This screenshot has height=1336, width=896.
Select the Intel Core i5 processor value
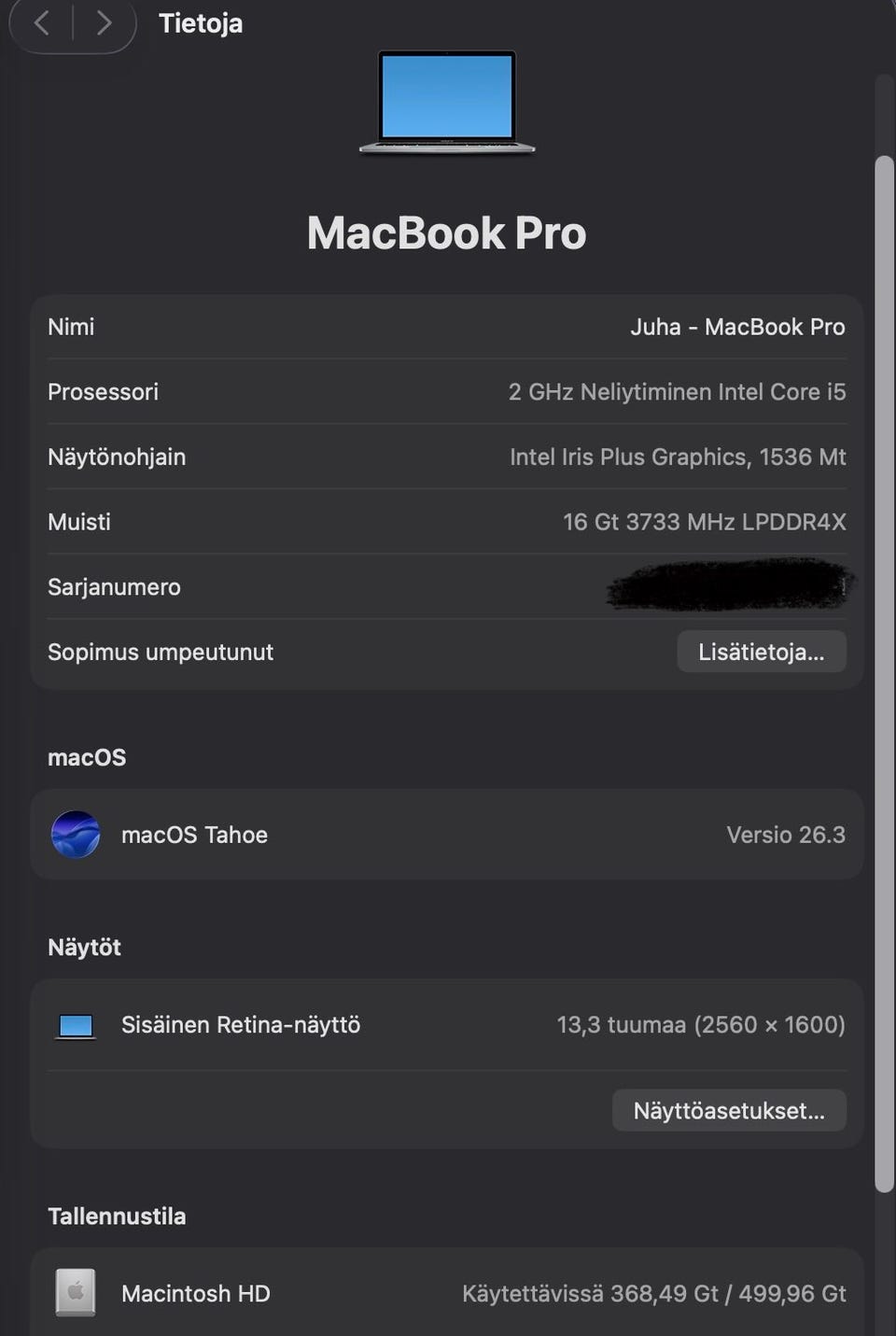(x=677, y=392)
